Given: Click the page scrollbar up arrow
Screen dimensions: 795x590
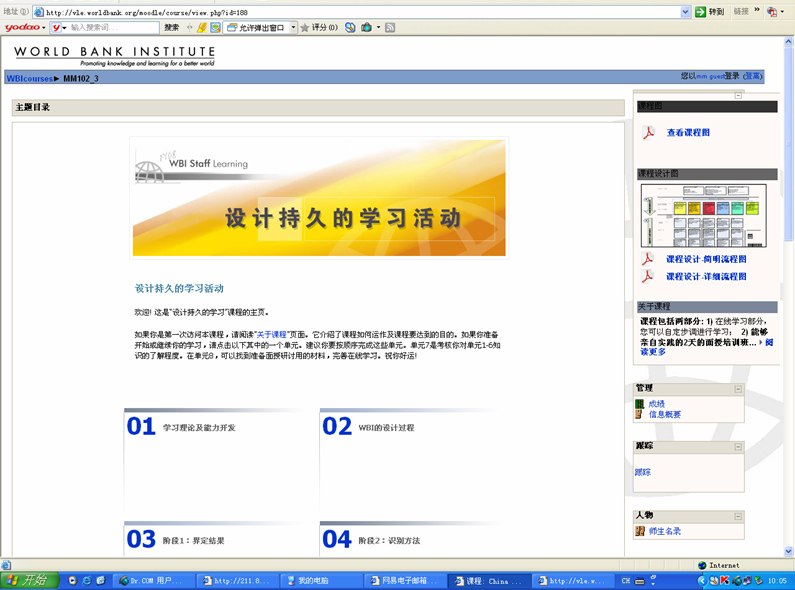Looking at the screenshot, I should tap(789, 42).
